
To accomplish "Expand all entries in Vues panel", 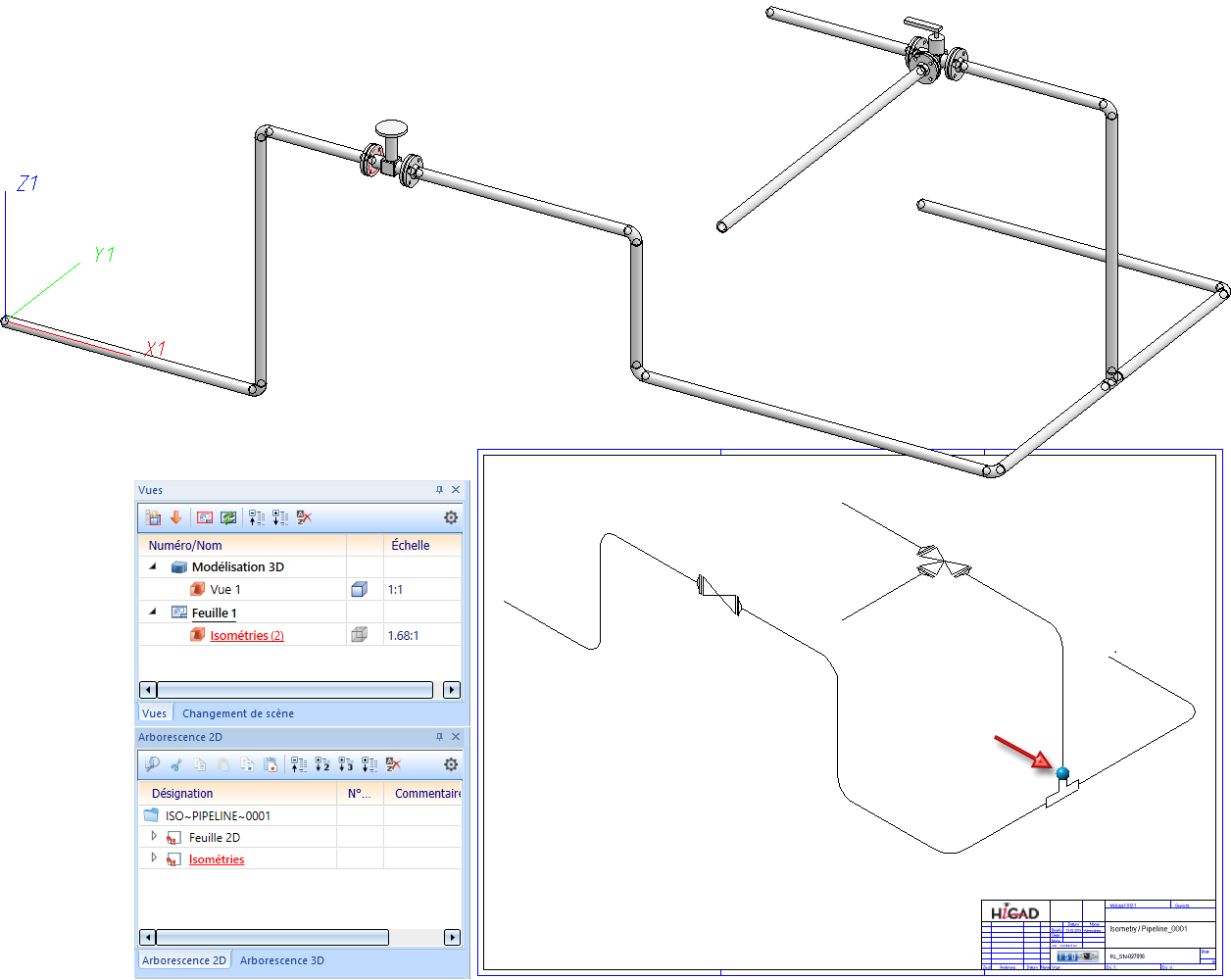I will pyautogui.click(x=280, y=517).
